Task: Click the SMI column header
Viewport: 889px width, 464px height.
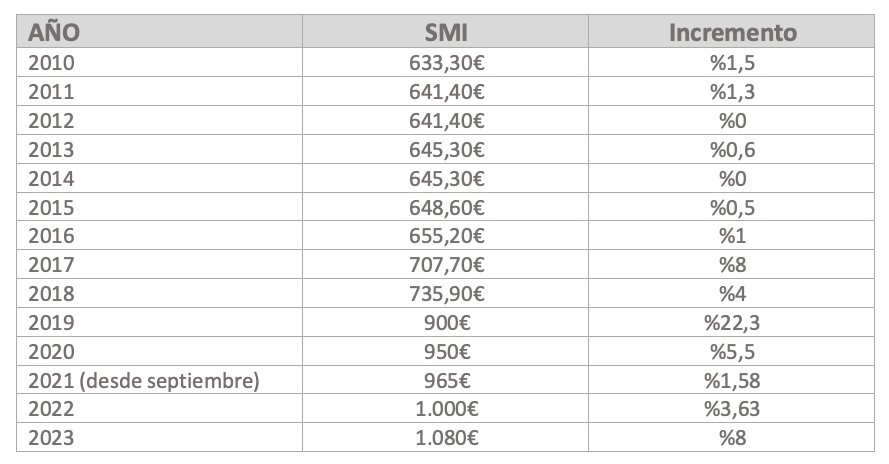Action: pos(446,31)
